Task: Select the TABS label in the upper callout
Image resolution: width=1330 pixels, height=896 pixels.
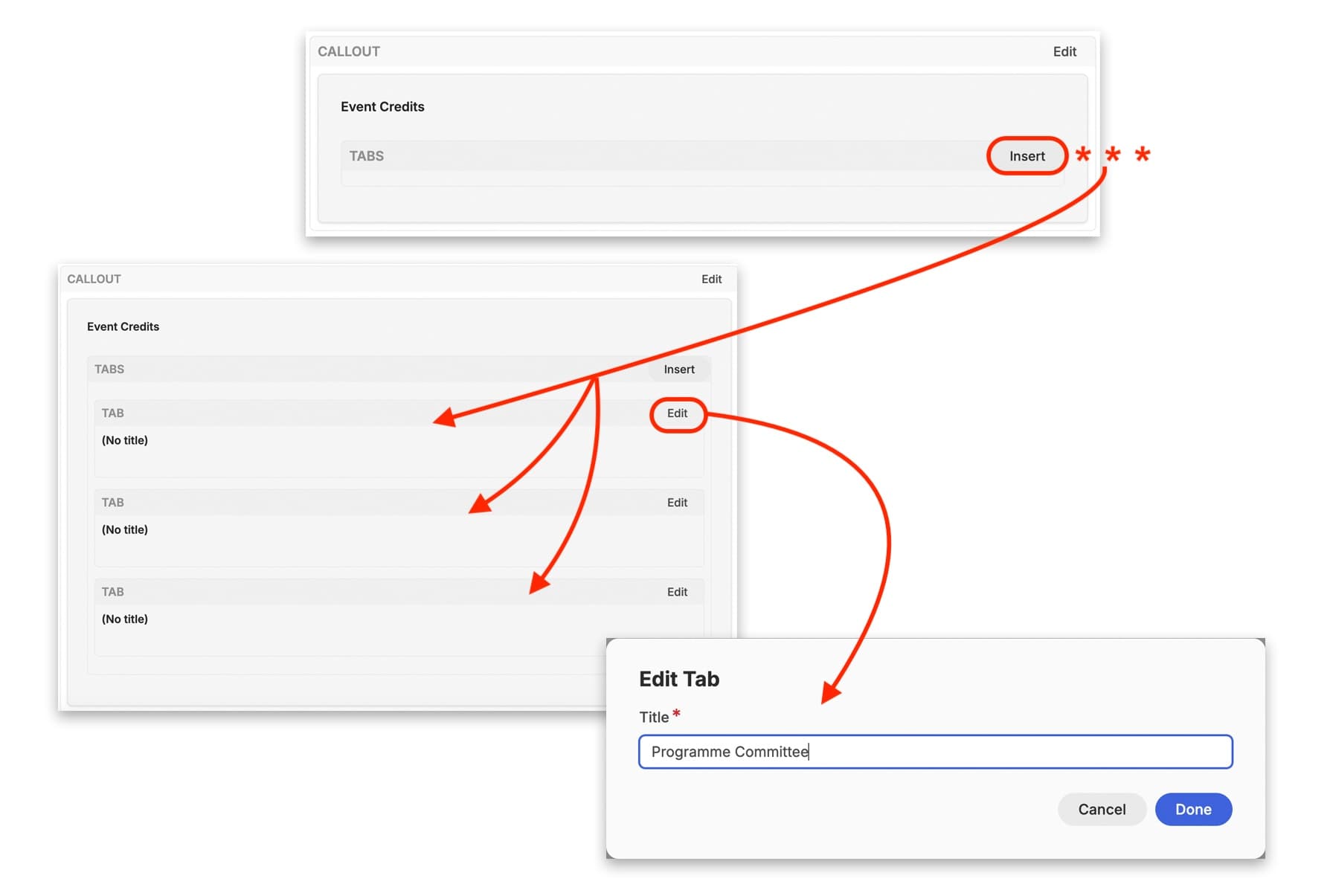Action: coord(367,156)
